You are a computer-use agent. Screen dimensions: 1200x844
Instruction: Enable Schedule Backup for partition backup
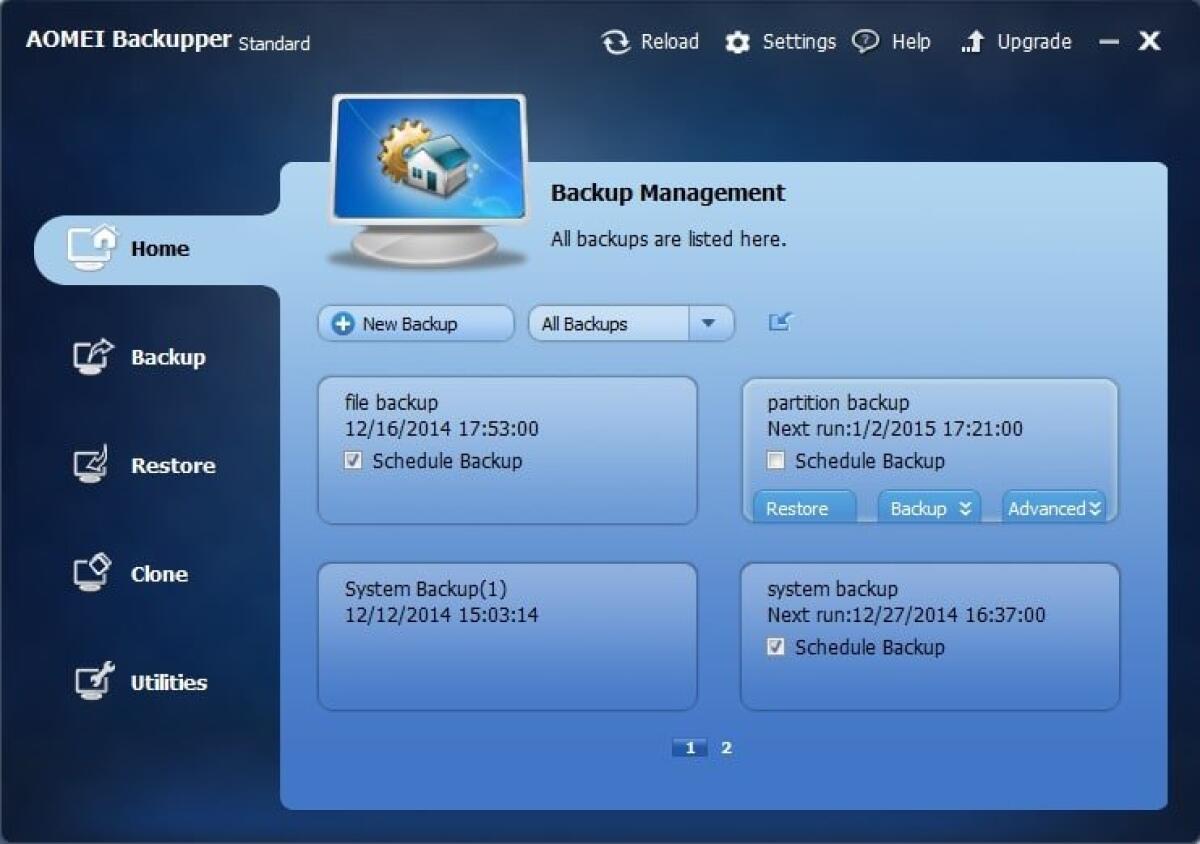click(x=775, y=461)
